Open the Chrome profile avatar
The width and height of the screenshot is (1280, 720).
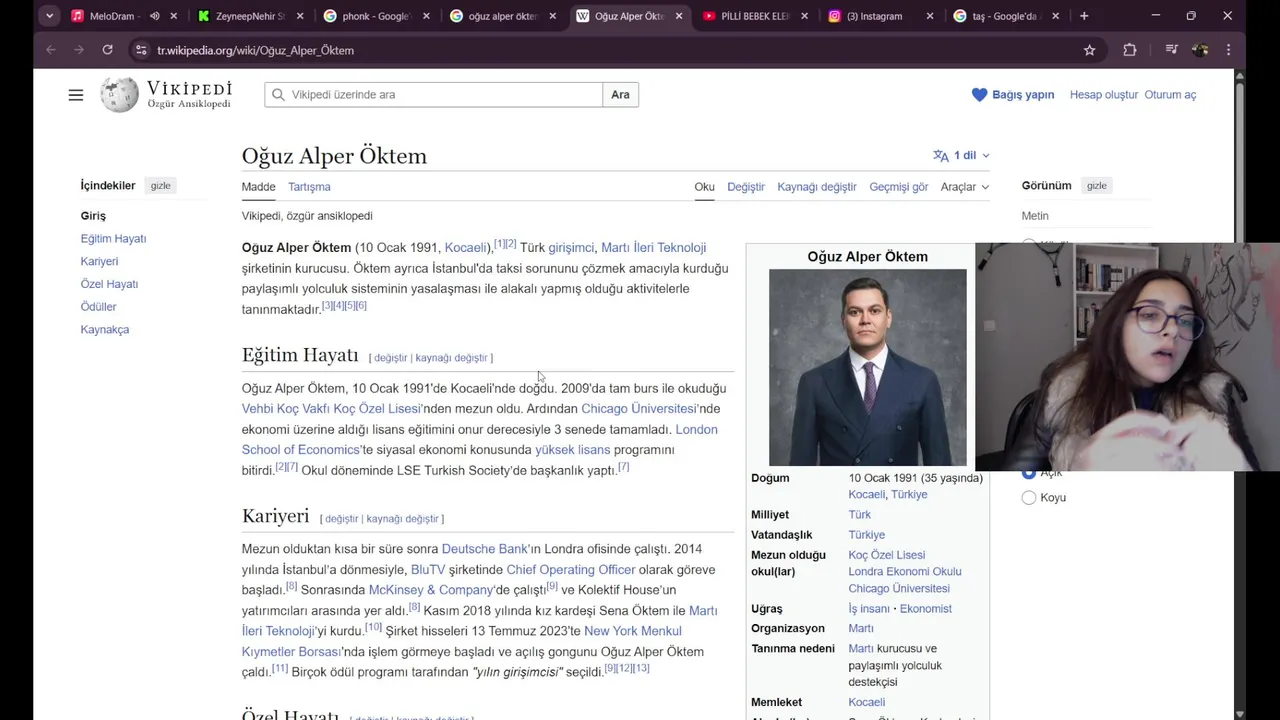coord(1200,50)
